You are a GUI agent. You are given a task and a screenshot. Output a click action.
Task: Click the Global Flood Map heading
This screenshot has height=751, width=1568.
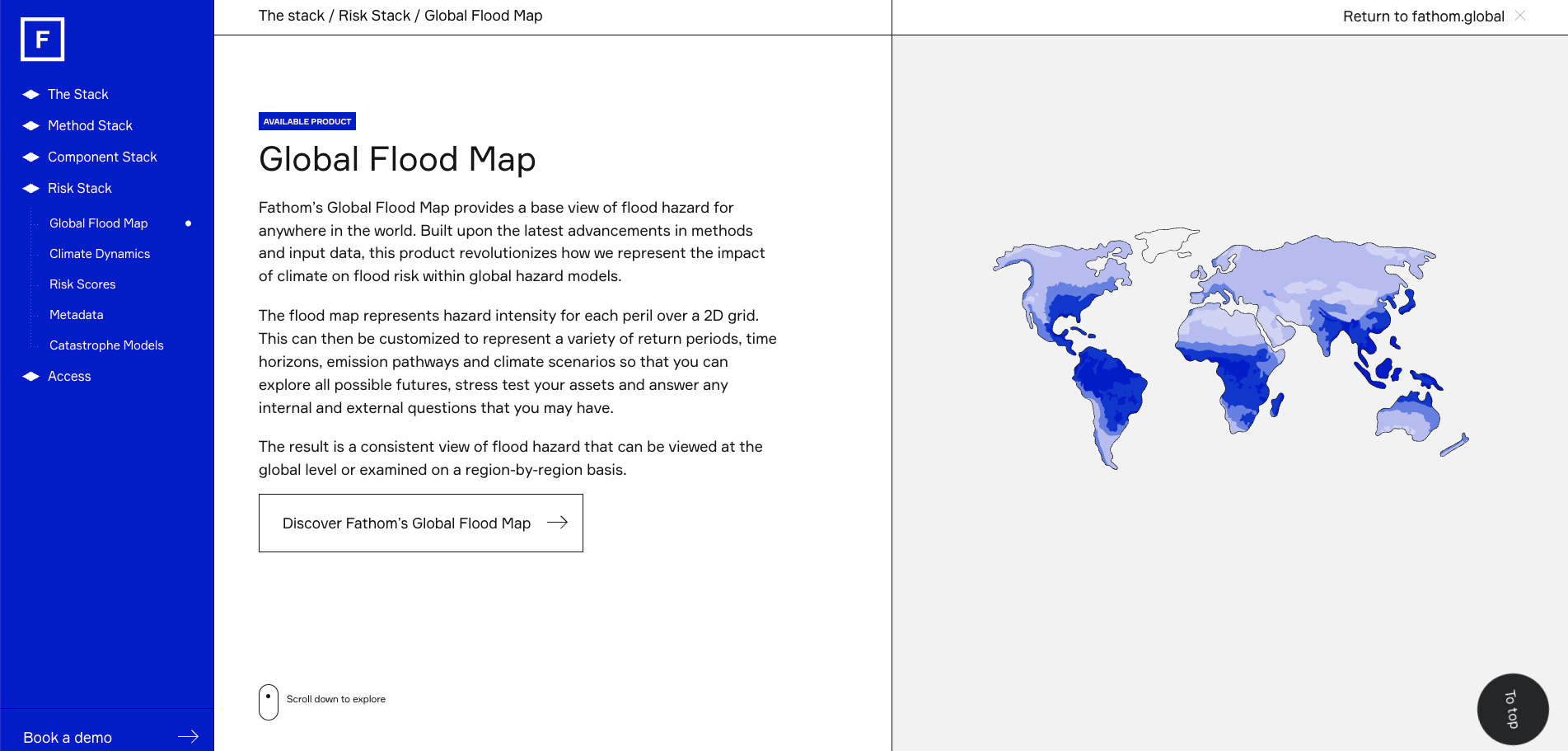pyautogui.click(x=397, y=159)
